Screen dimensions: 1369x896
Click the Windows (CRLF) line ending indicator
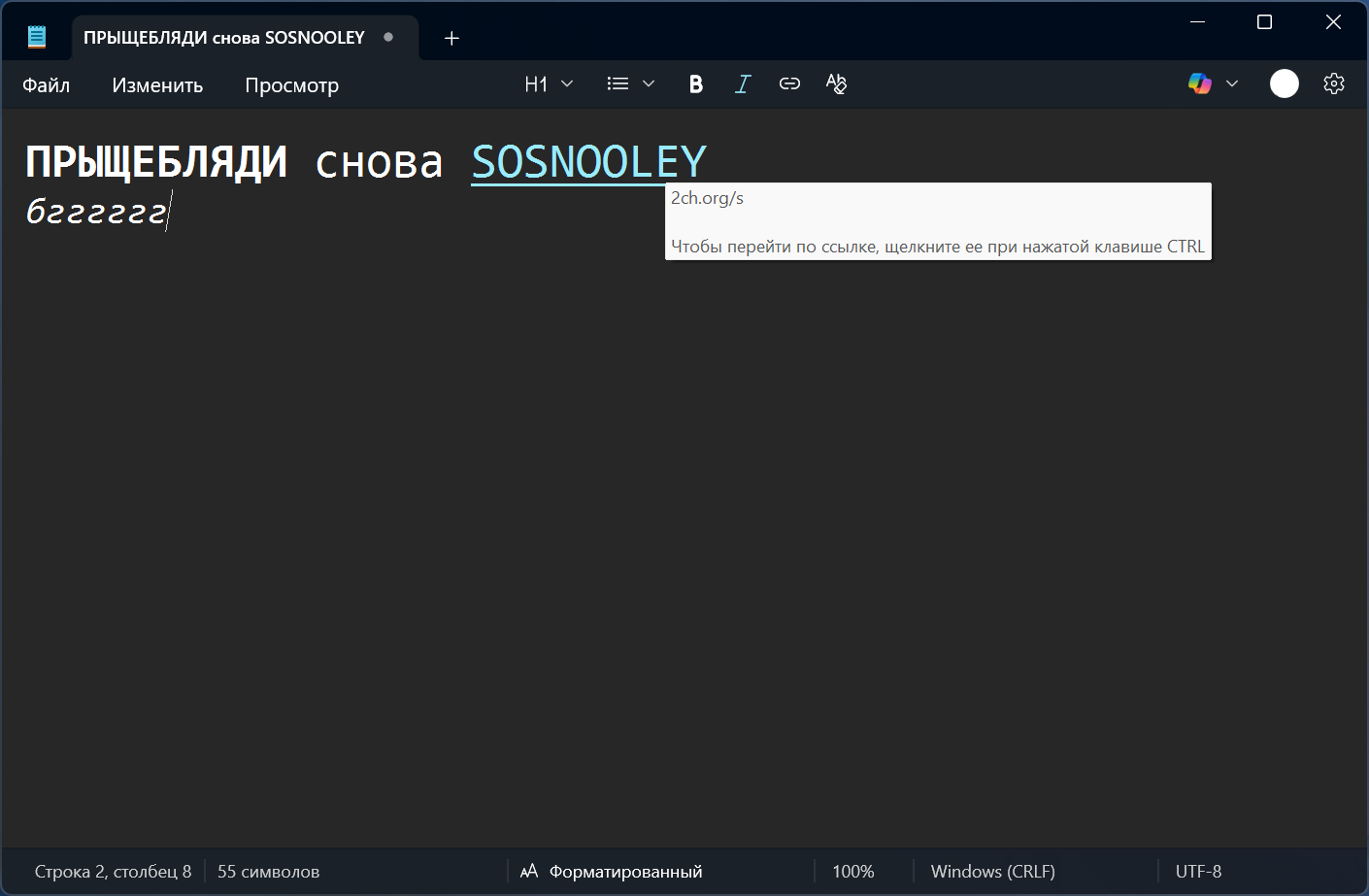click(992, 872)
